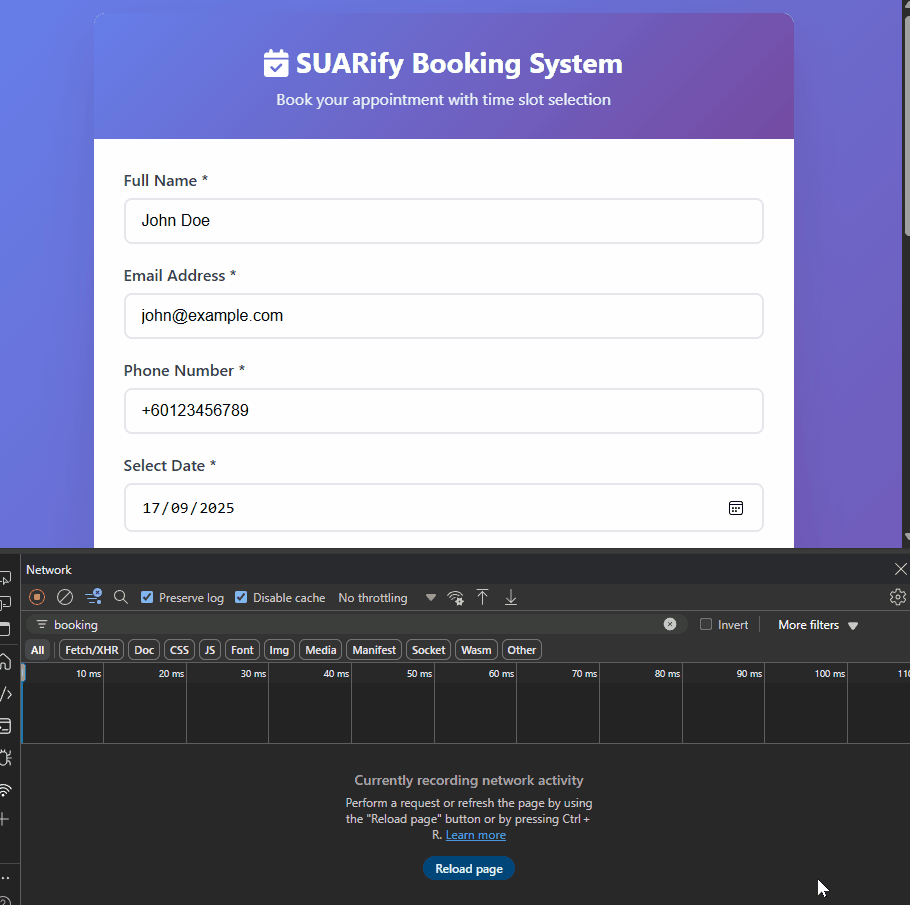Viewport: 910px width, 905px height.
Task: Click the SUARify Booking System heading
Action: (459, 63)
